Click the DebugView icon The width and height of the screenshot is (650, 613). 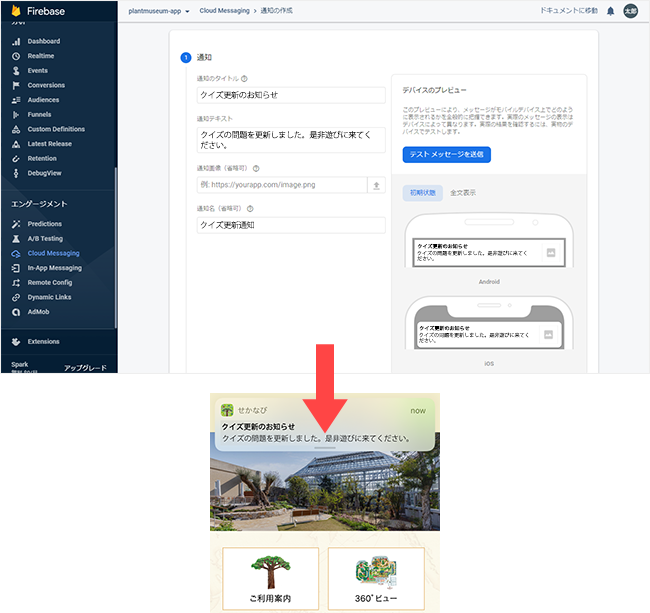[x=16, y=173]
